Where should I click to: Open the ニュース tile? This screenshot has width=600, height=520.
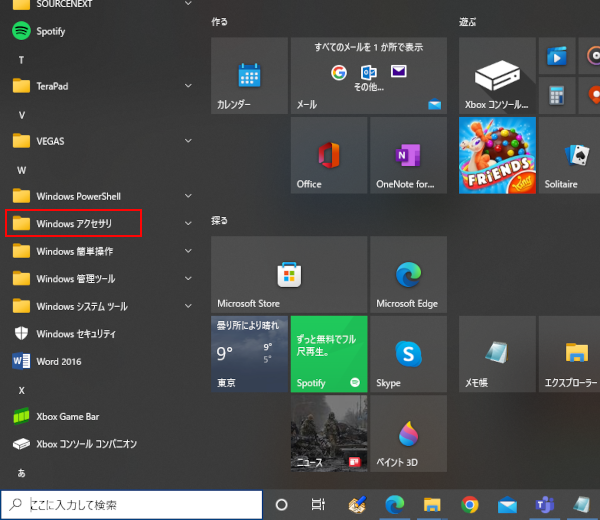[x=329, y=434]
